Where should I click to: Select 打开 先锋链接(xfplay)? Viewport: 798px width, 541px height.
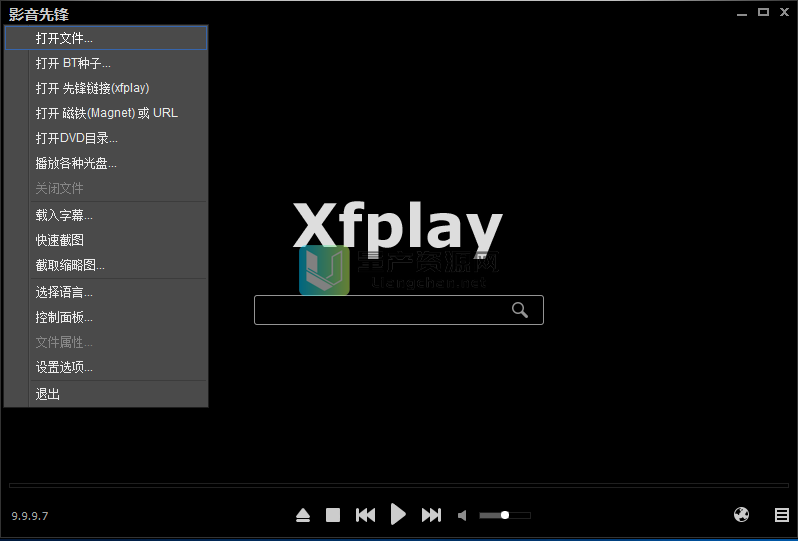tap(106, 88)
